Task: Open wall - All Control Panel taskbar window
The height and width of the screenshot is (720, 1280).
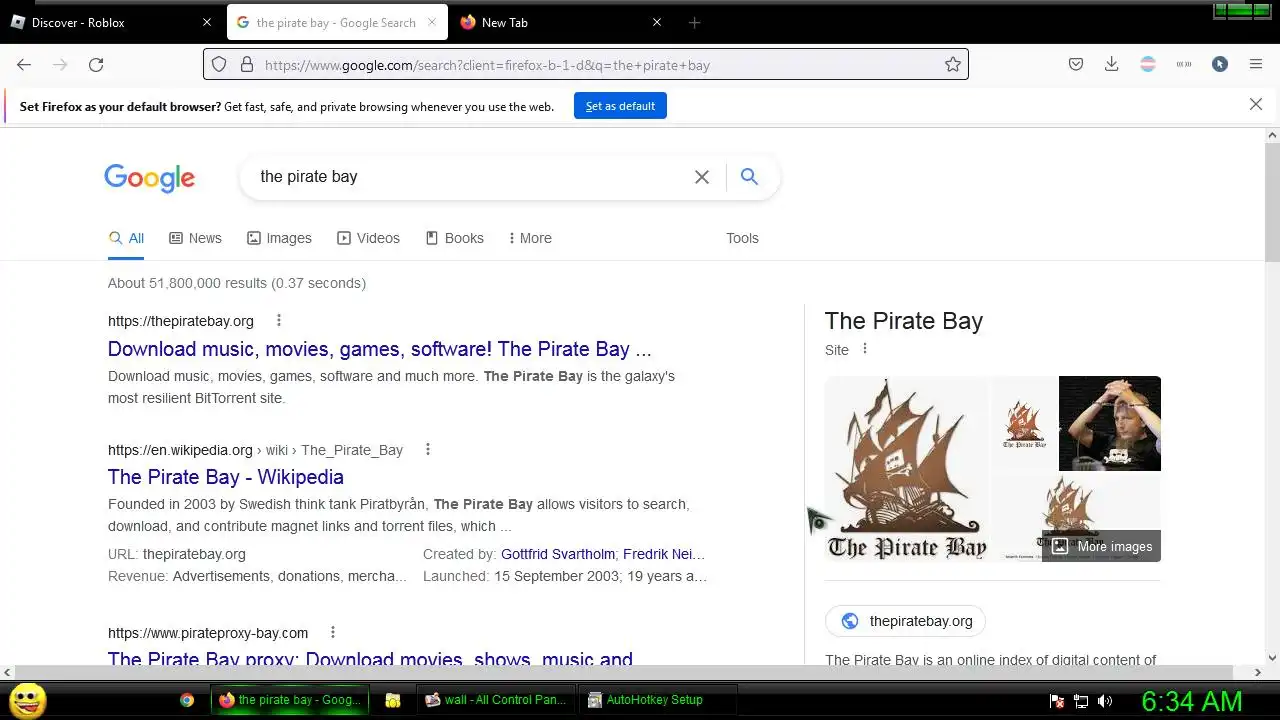Action: 496,700
